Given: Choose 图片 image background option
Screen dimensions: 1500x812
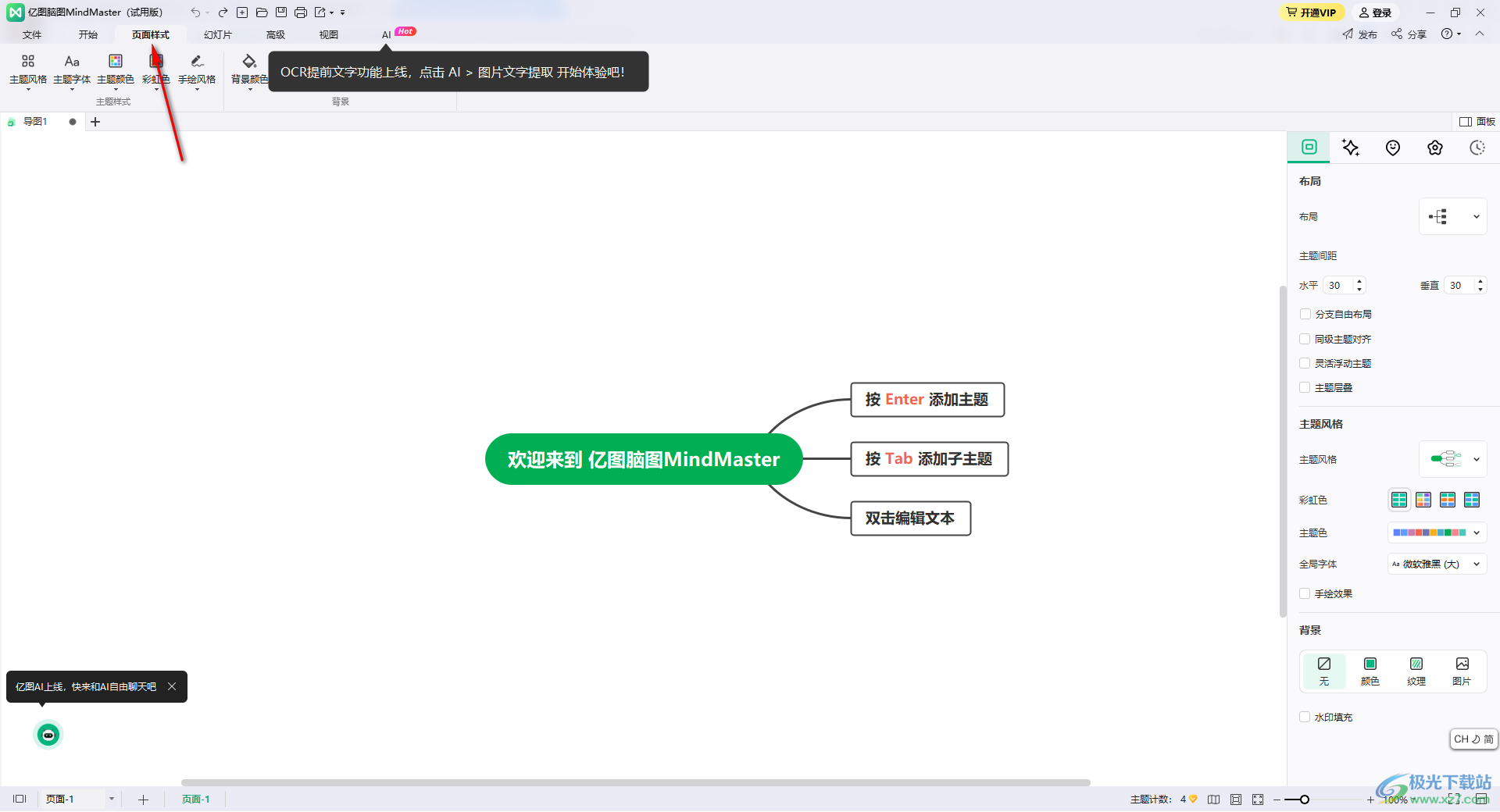Looking at the screenshot, I should pos(1462,671).
